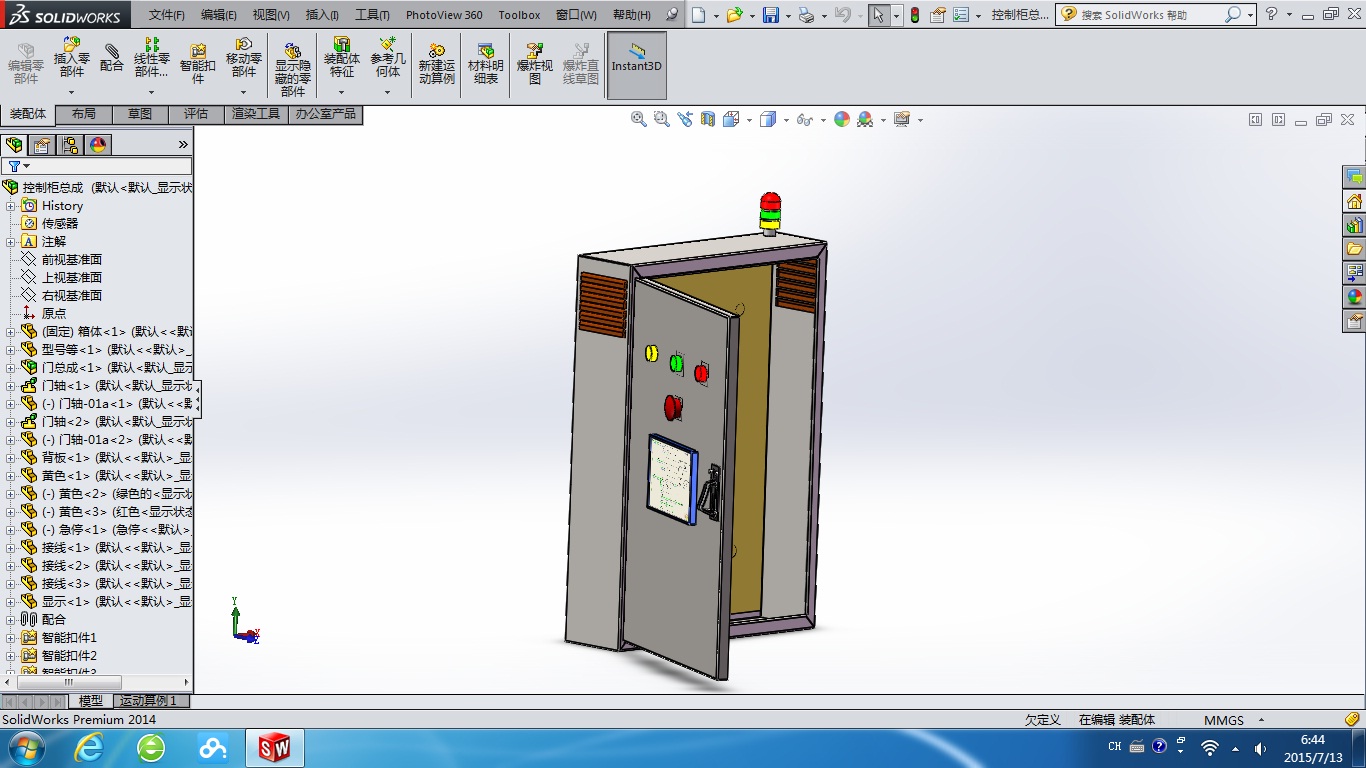Expand the 配合 mates folder node
Screen dimensions: 1366x768
tap(11, 620)
